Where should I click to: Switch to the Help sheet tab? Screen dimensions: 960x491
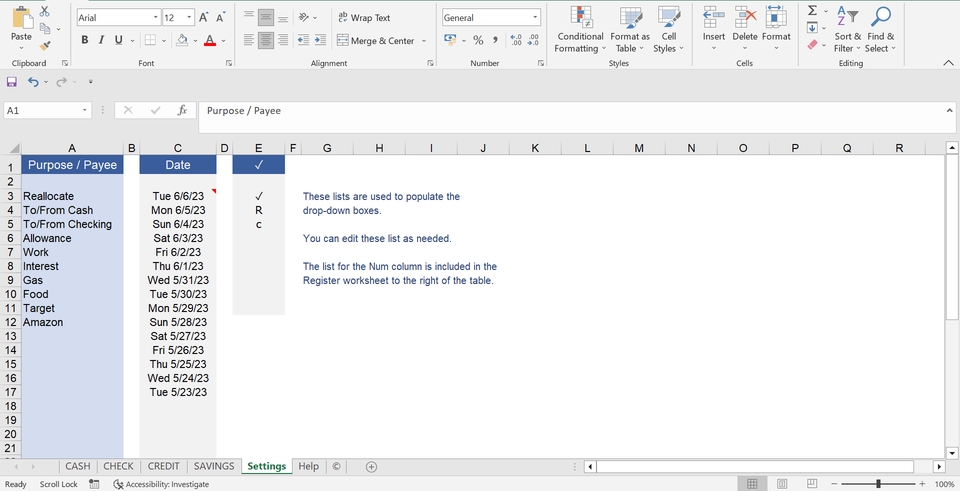click(309, 467)
